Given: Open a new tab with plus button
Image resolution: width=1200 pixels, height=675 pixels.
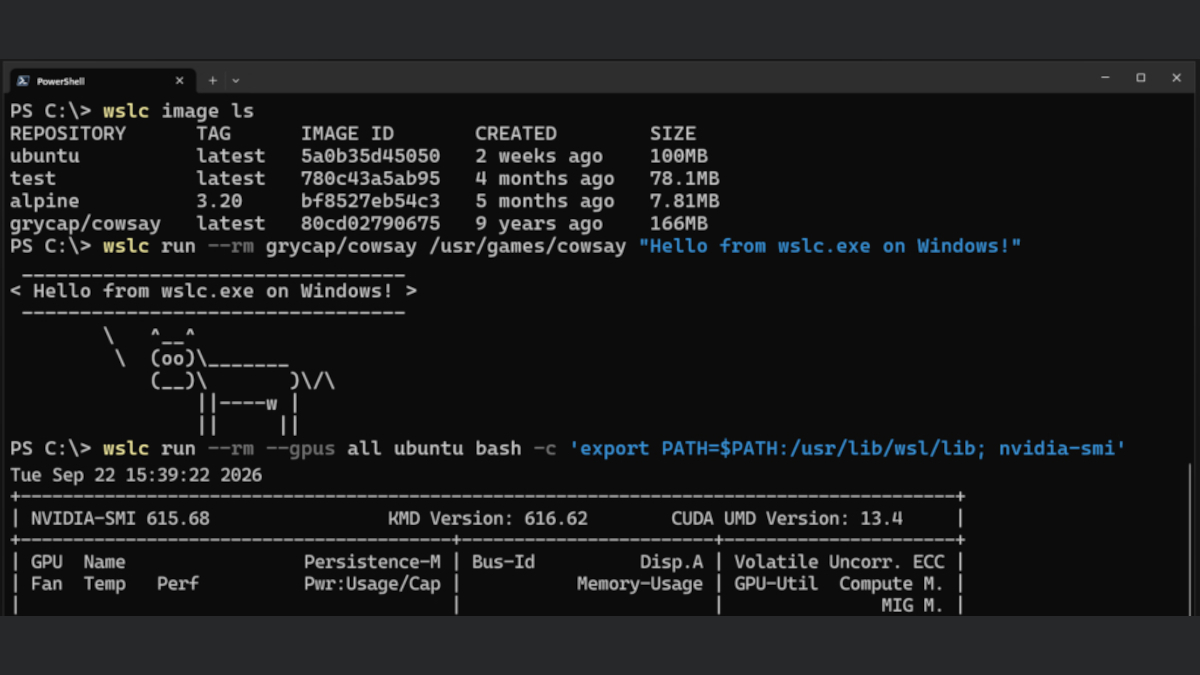Looking at the screenshot, I should [212, 81].
